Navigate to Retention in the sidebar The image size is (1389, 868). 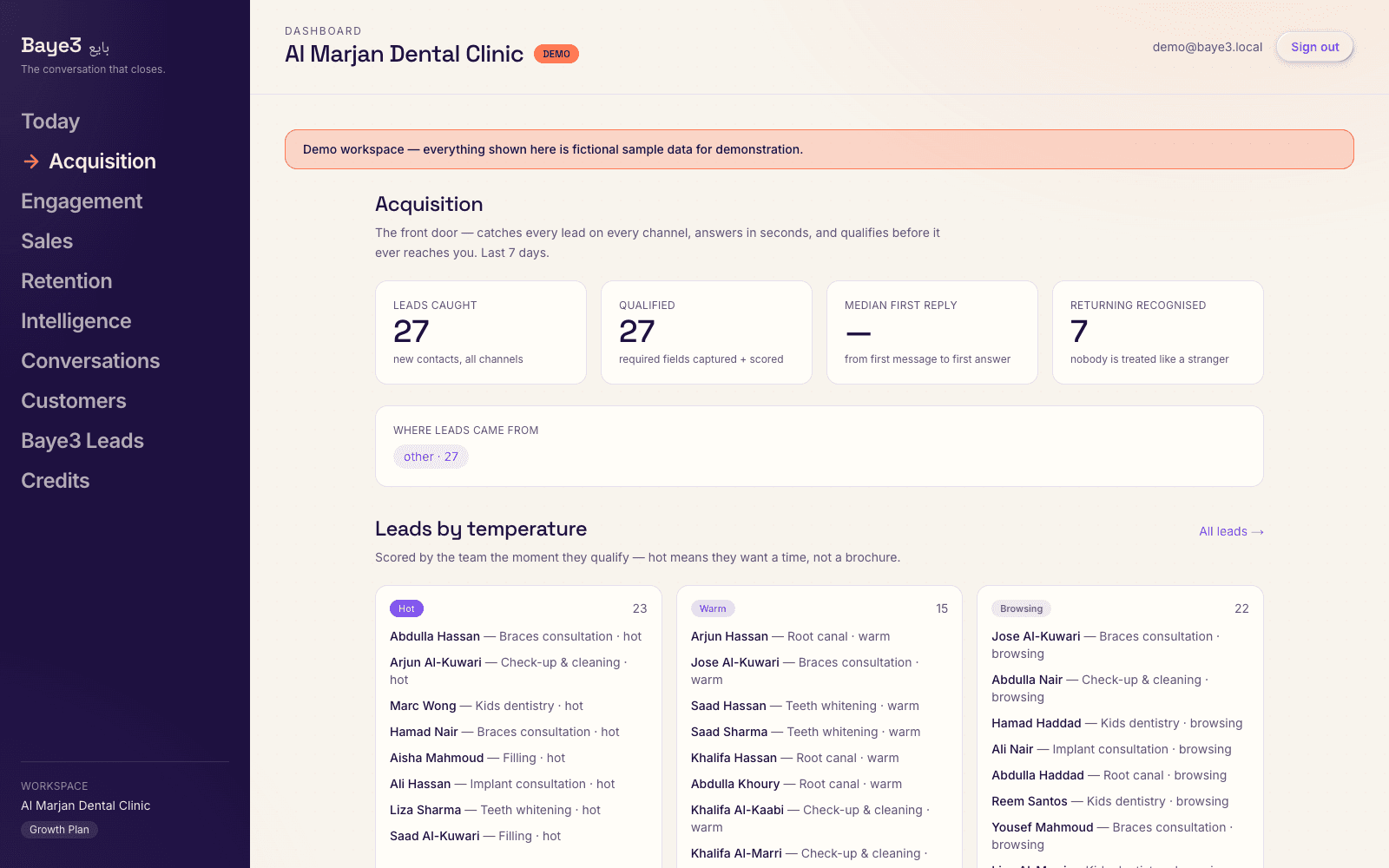point(67,281)
